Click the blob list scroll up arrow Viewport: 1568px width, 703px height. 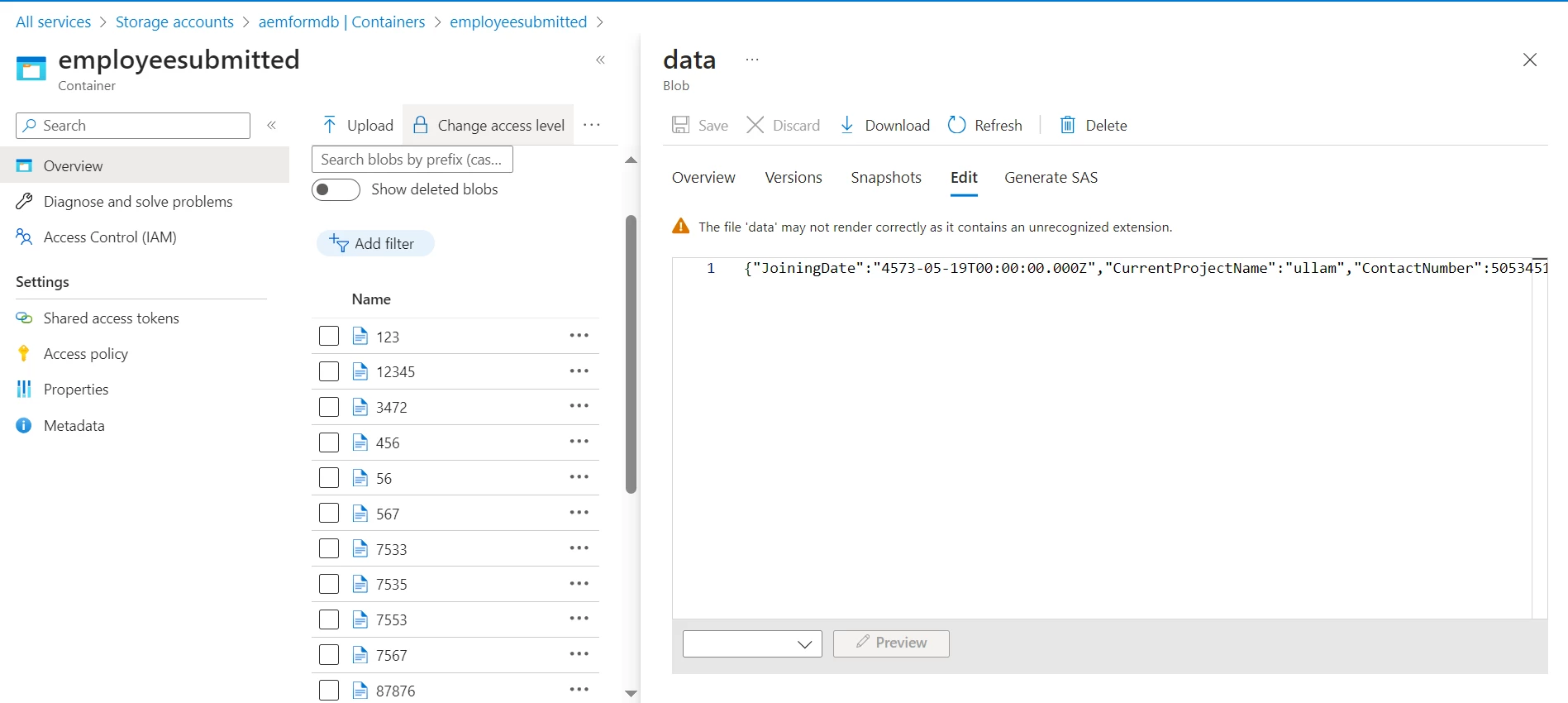tap(631, 160)
